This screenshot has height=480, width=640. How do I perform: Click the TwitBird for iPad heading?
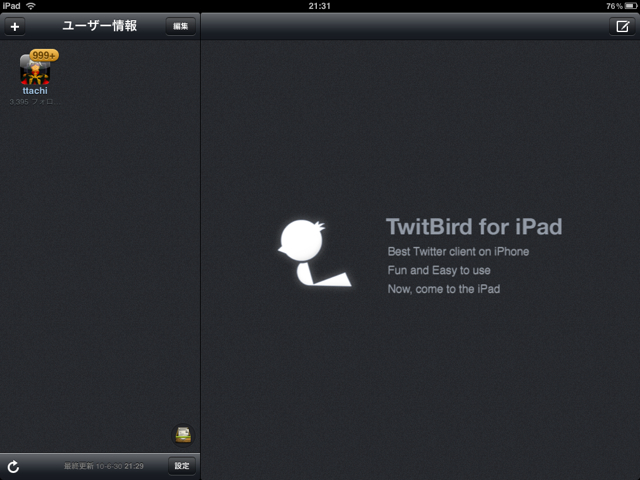473,225
